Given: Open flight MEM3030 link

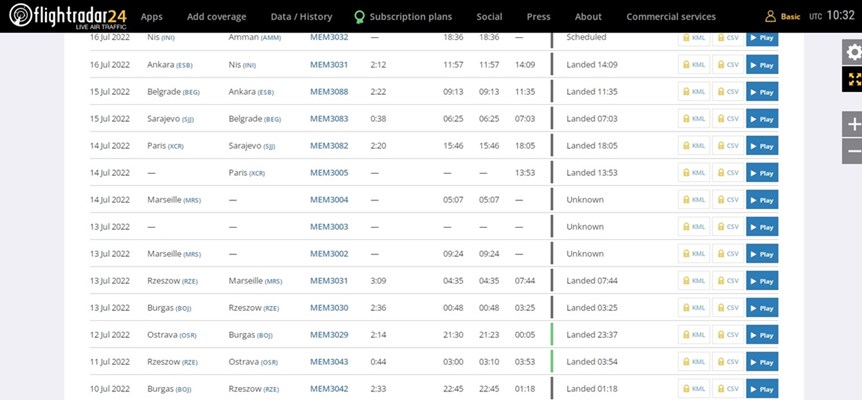Looking at the screenshot, I should click(x=329, y=308).
